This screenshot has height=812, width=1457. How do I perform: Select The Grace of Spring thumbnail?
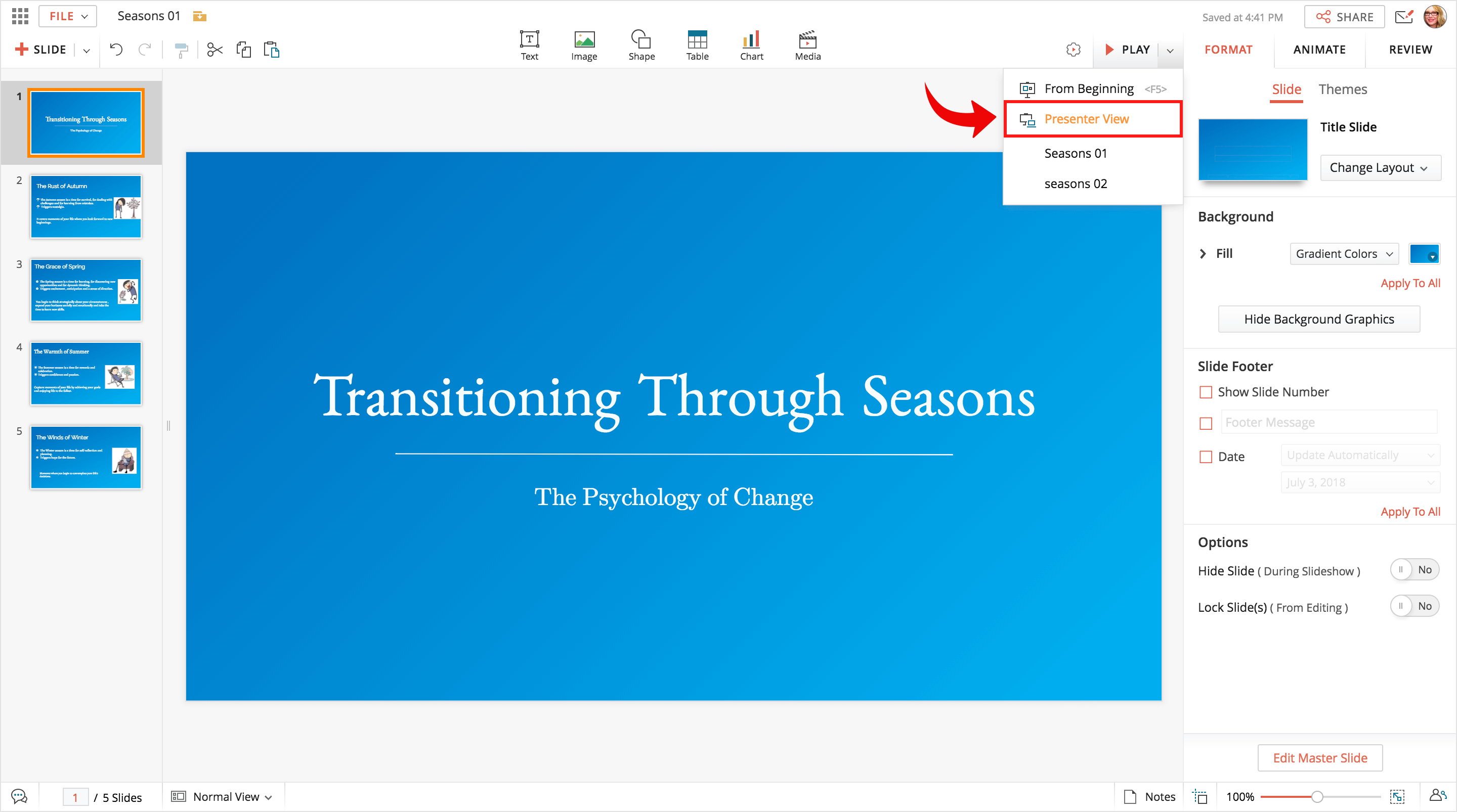(x=85, y=290)
